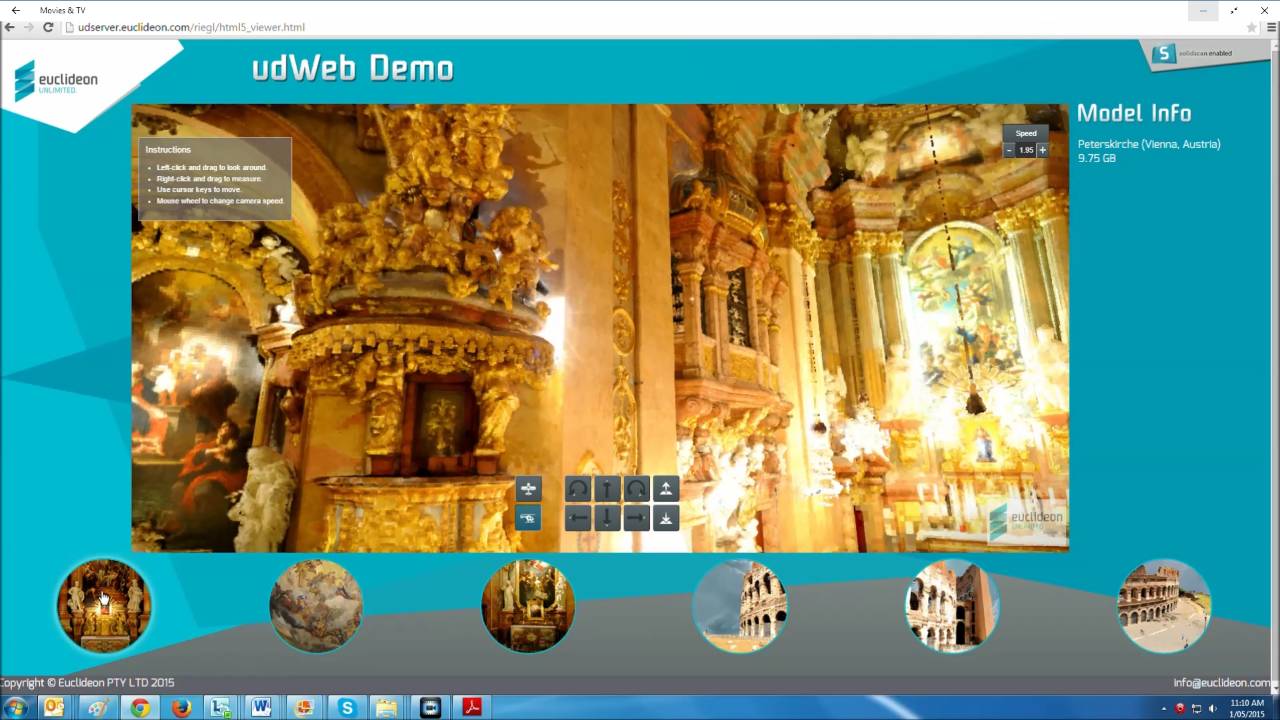Rotate the camera view left

point(577,488)
